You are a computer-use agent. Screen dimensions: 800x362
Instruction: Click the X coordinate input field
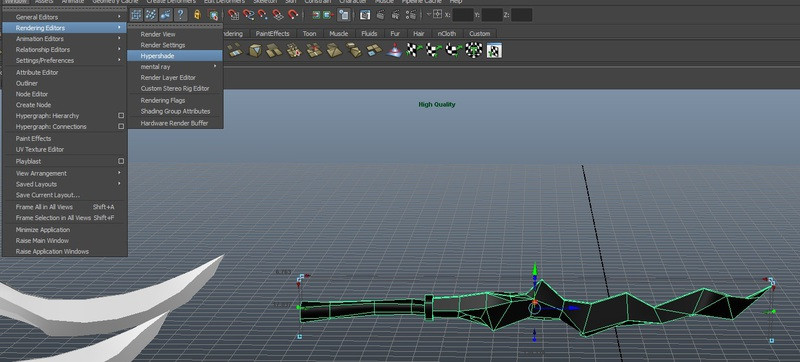(463, 15)
